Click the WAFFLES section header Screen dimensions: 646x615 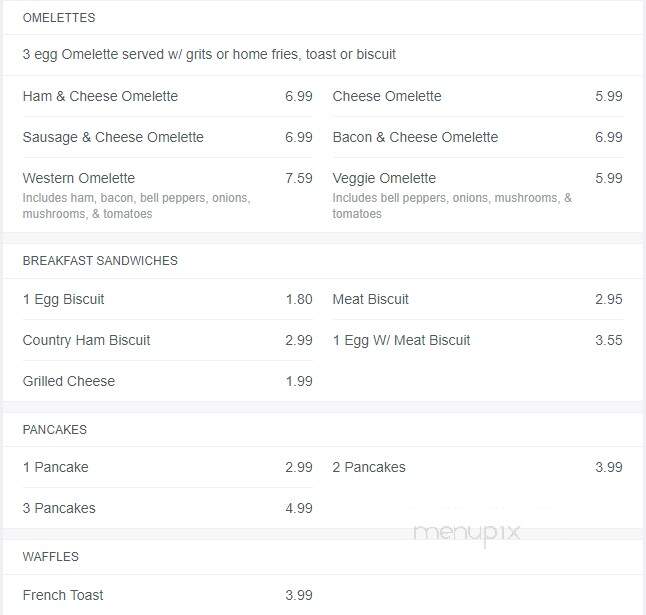click(x=51, y=557)
